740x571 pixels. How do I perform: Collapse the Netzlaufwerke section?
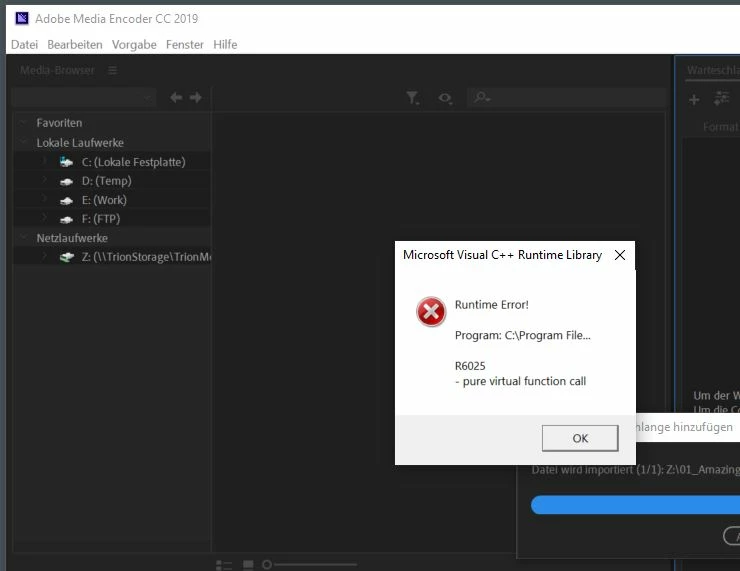[x=23, y=237]
